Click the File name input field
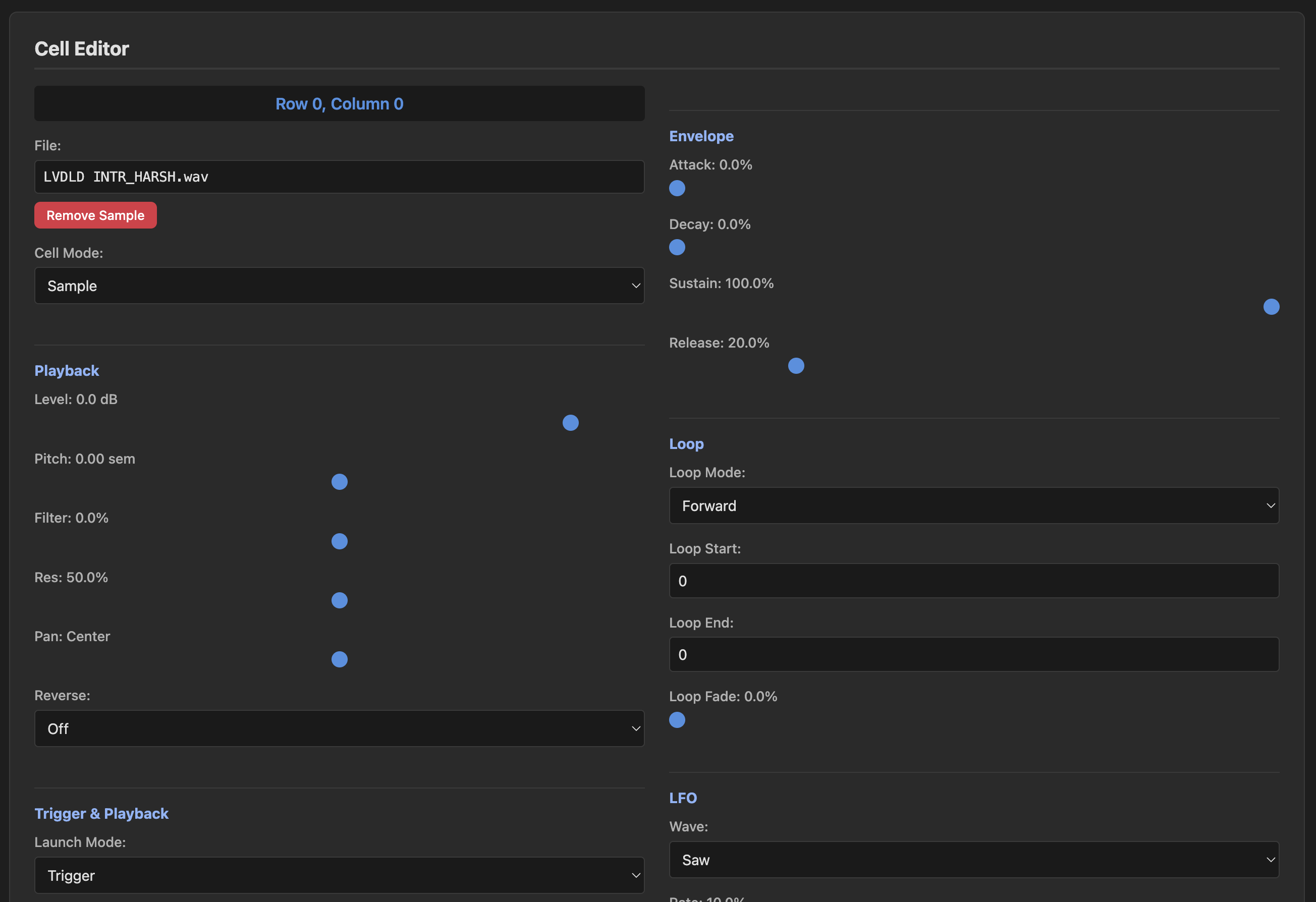Screen dimensions: 1316x902 pyautogui.click(x=339, y=177)
